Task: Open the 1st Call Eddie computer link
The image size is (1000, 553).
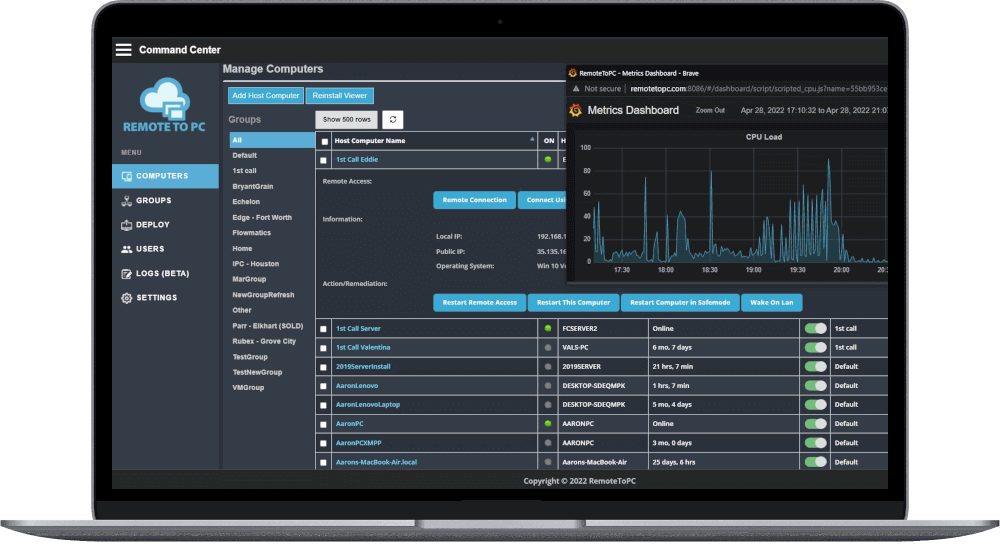Action: tap(357, 159)
